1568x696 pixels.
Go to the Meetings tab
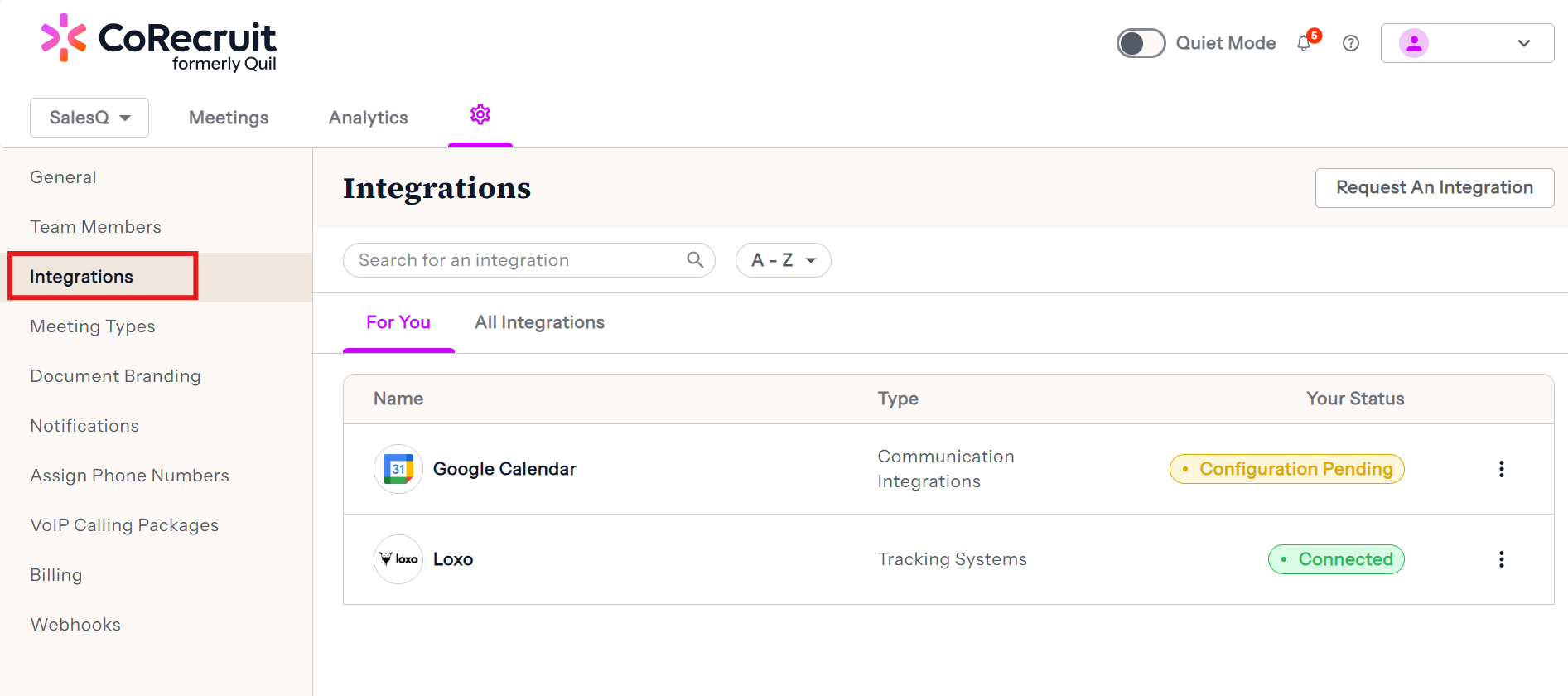(229, 118)
